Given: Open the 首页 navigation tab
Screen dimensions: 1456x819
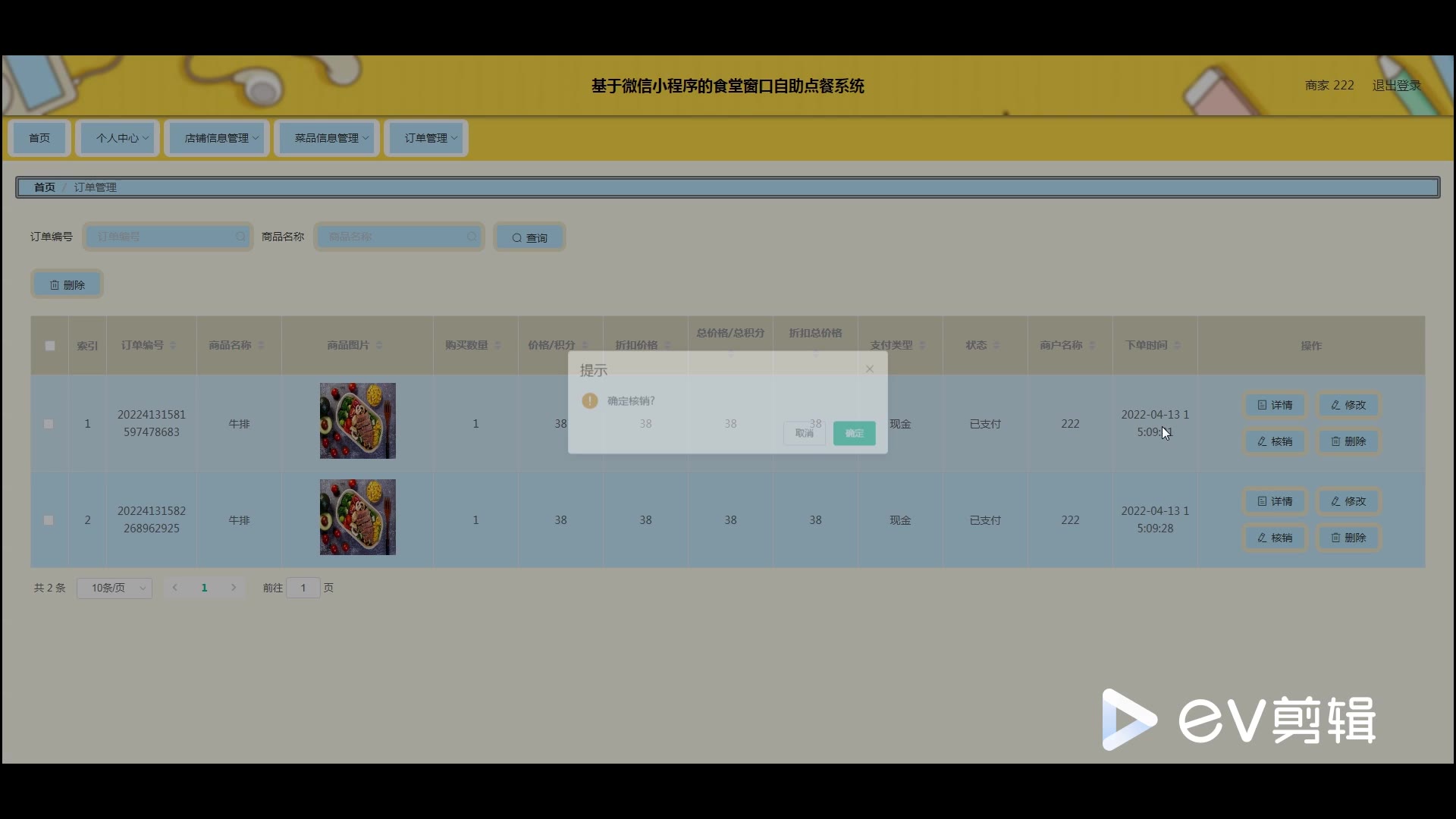Looking at the screenshot, I should click(39, 138).
